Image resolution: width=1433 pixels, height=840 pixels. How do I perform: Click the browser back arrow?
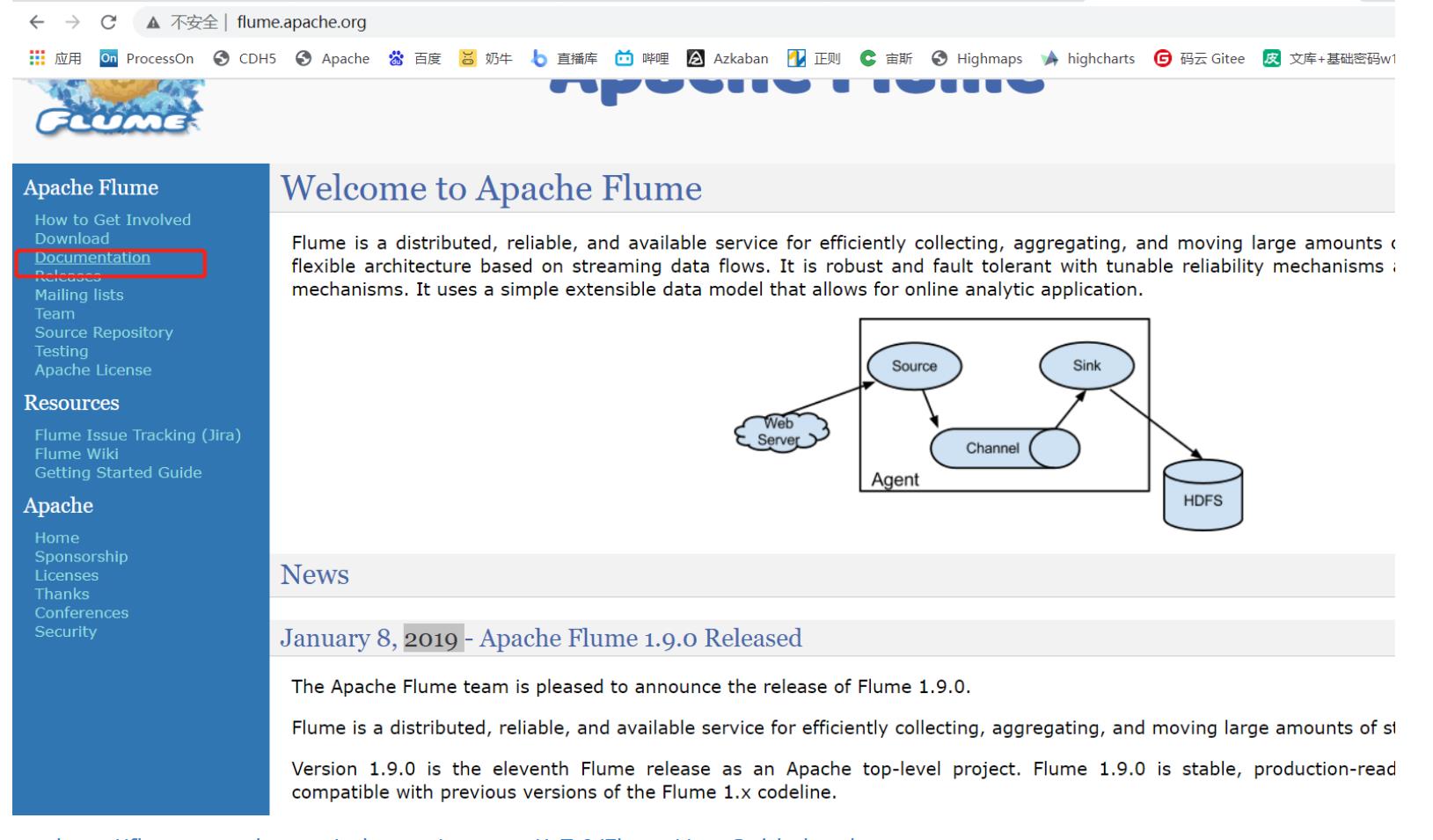click(37, 22)
